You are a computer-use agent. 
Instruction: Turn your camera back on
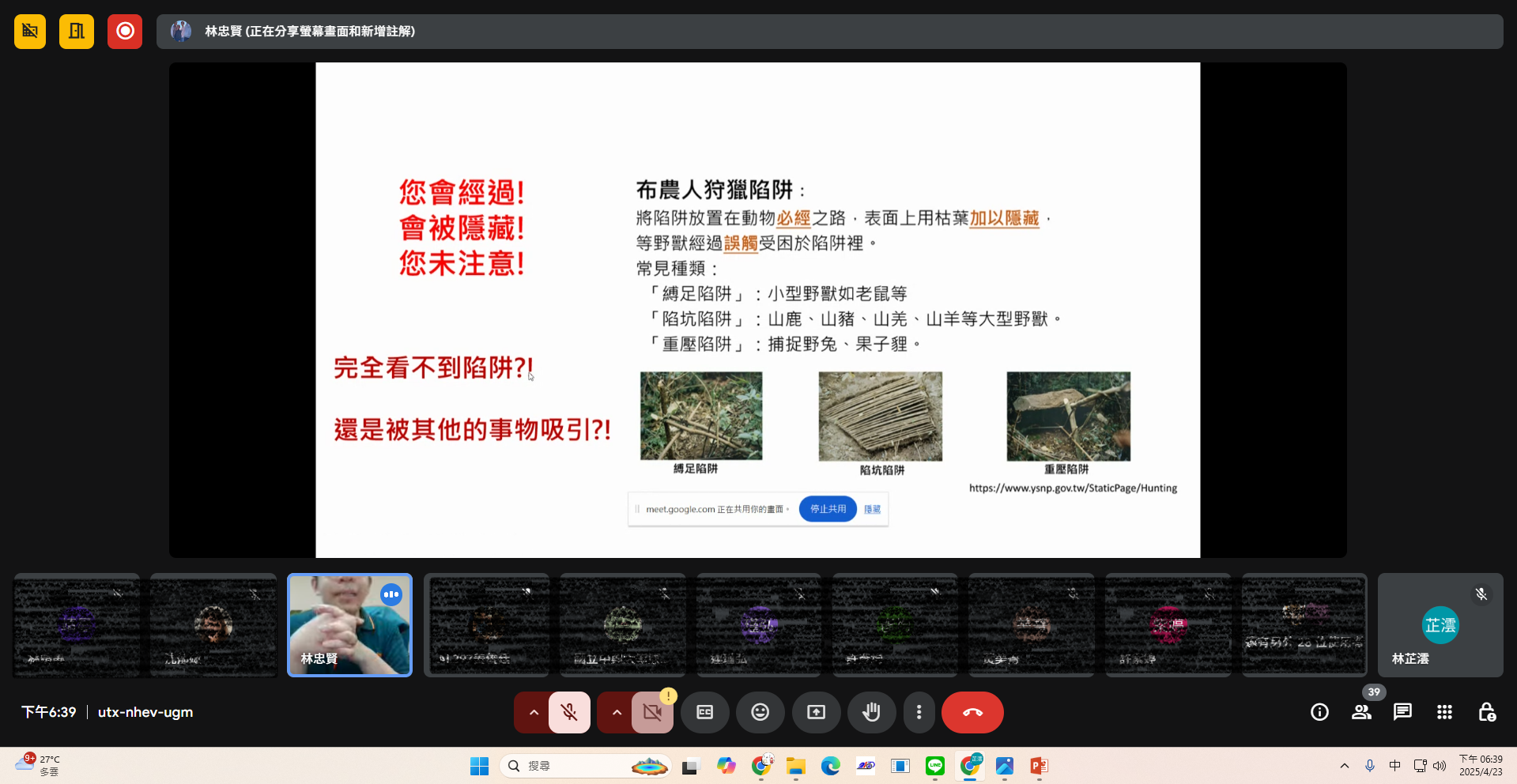coord(651,712)
